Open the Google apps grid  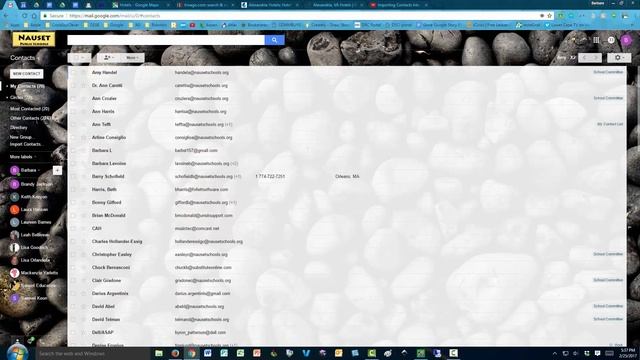point(596,40)
